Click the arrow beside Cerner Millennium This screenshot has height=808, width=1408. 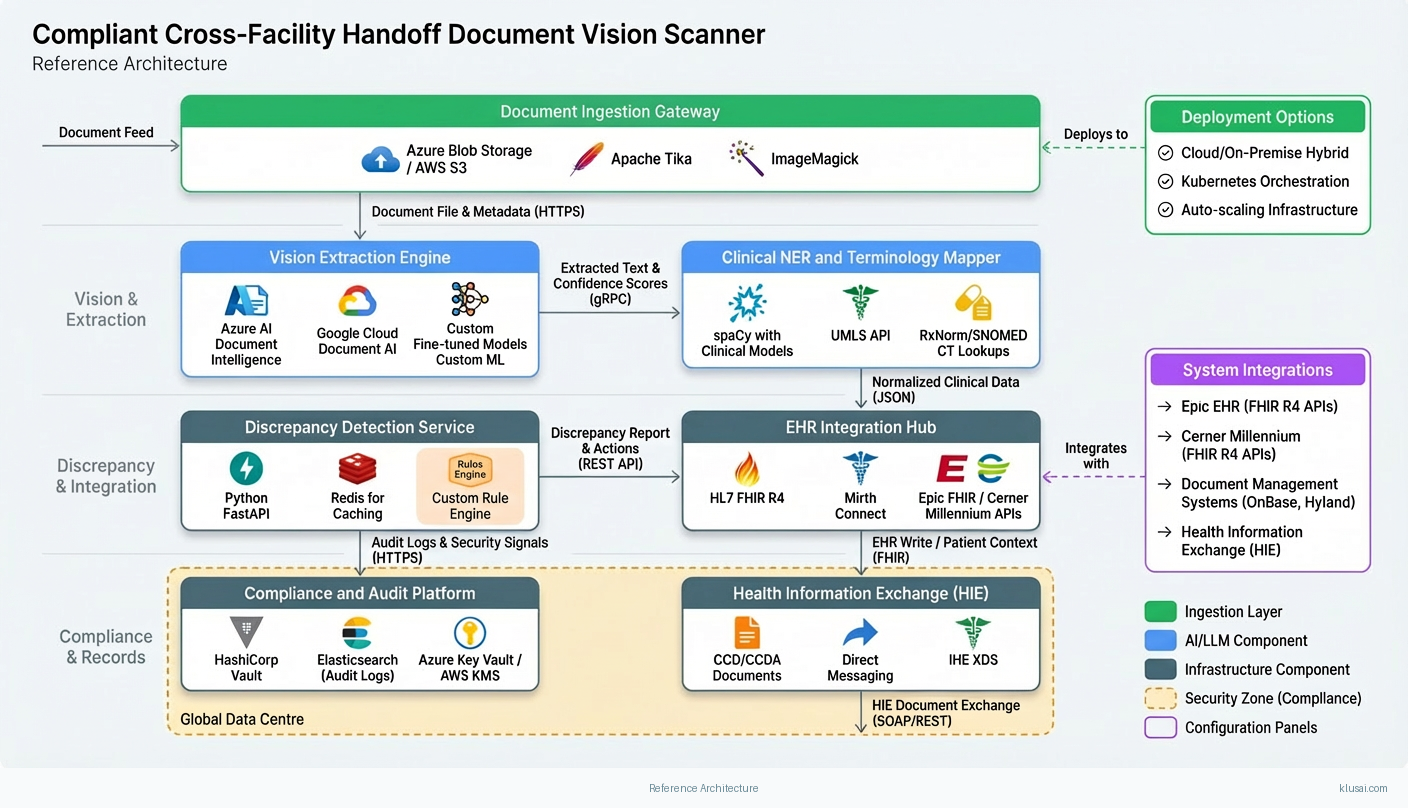(x=1164, y=437)
